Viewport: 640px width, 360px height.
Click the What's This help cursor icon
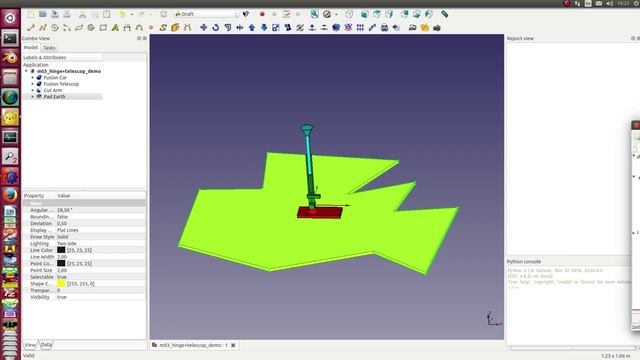pos(246,14)
